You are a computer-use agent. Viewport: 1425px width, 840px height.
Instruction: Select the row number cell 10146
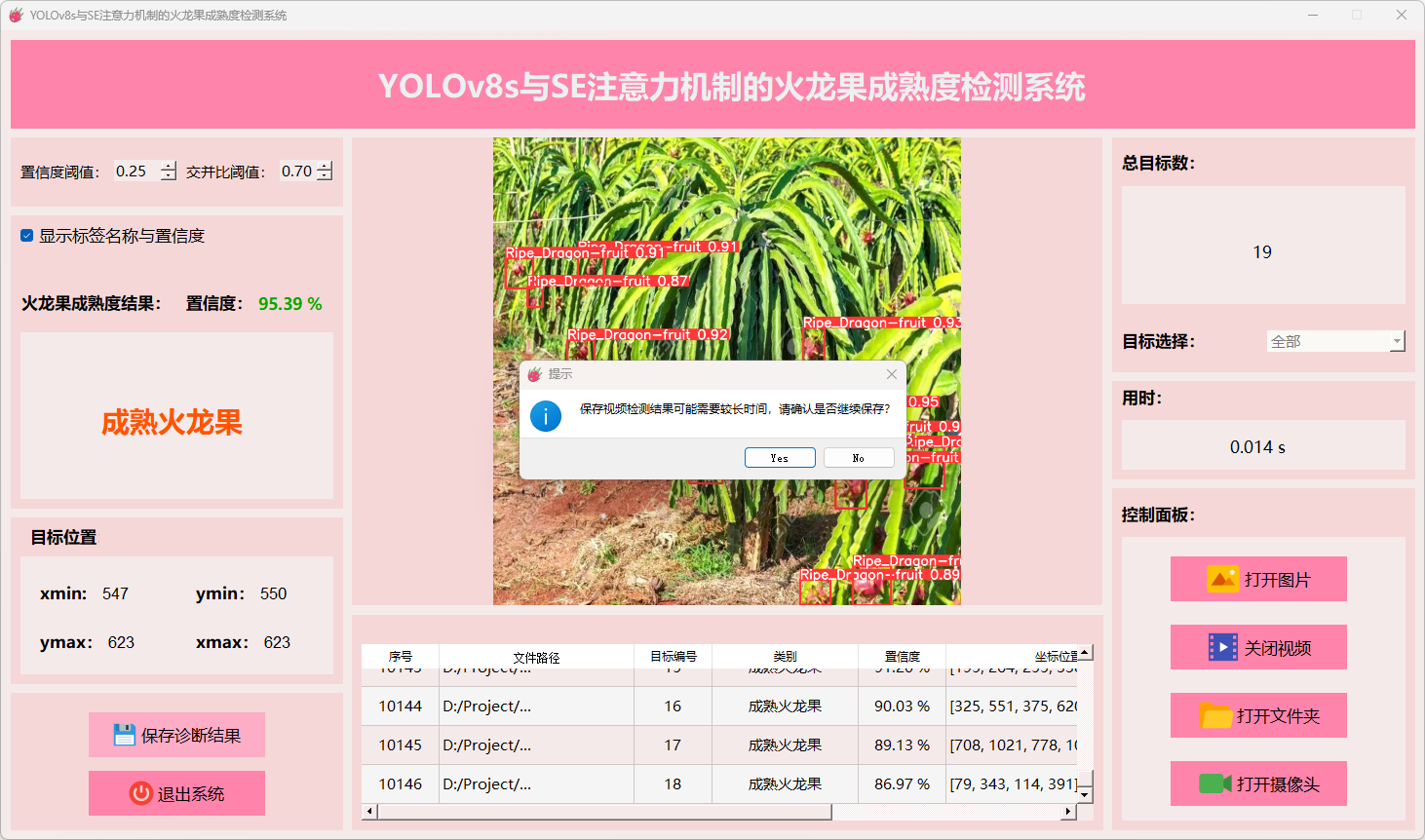click(401, 783)
